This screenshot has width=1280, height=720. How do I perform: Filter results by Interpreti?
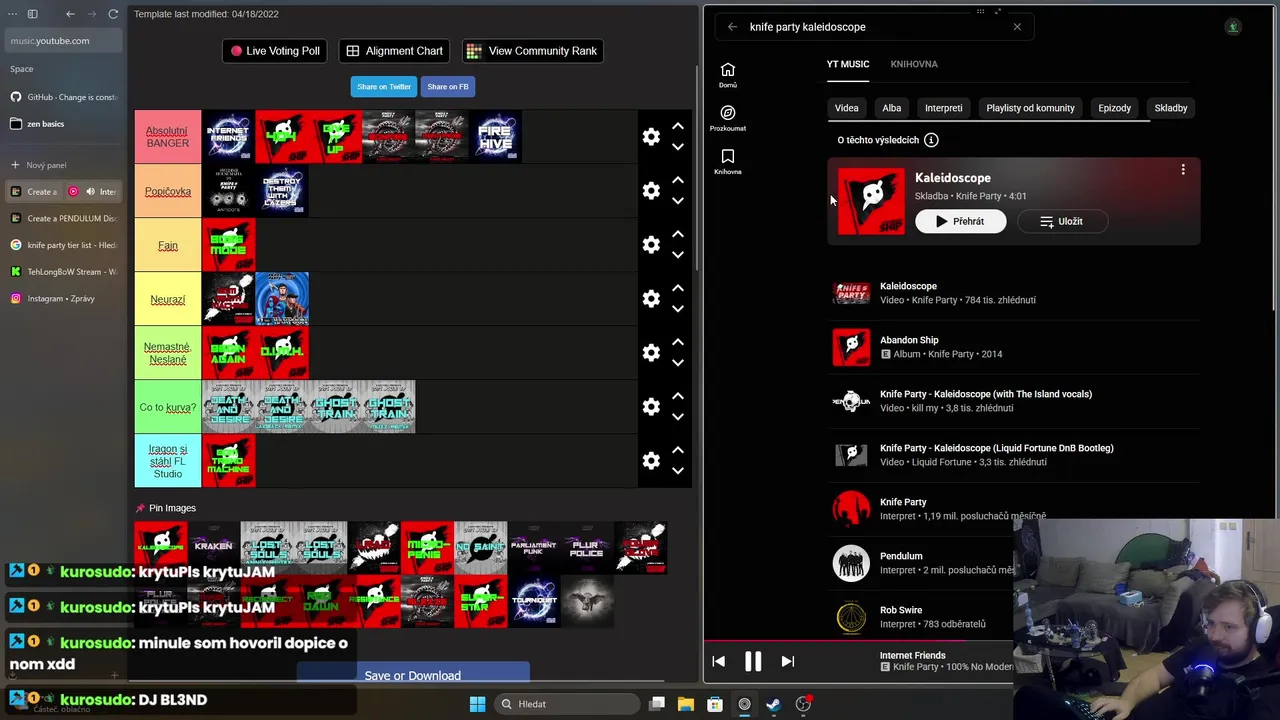pos(944,108)
